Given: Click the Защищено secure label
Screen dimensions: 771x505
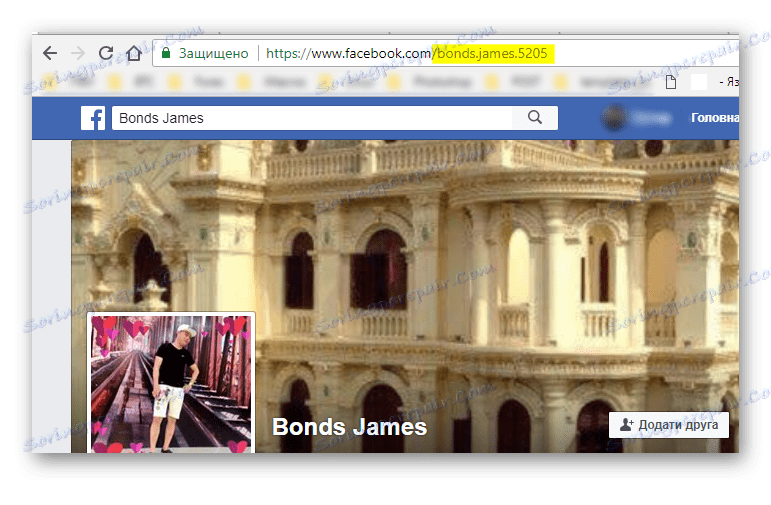Looking at the screenshot, I should [212, 53].
